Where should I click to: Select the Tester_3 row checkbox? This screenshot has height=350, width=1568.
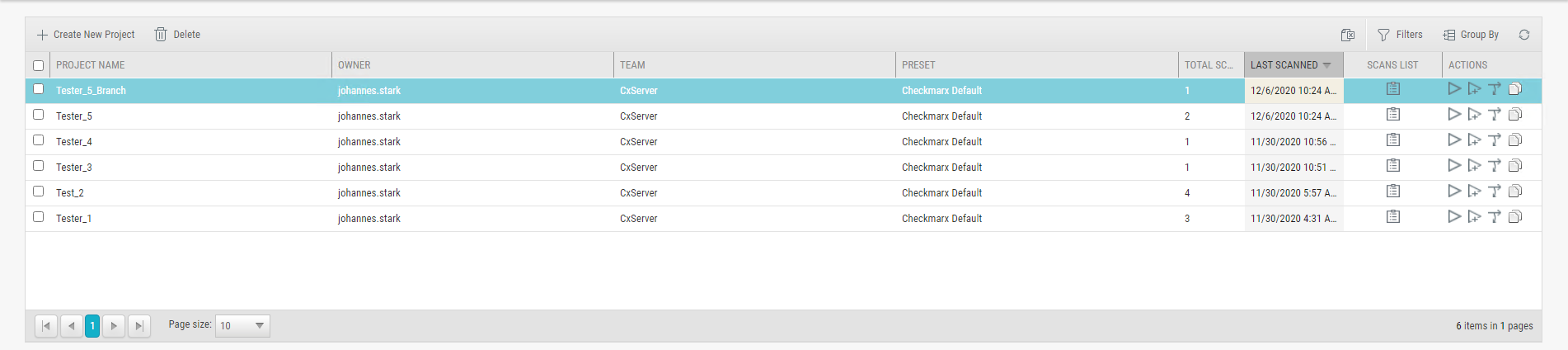(x=38, y=166)
